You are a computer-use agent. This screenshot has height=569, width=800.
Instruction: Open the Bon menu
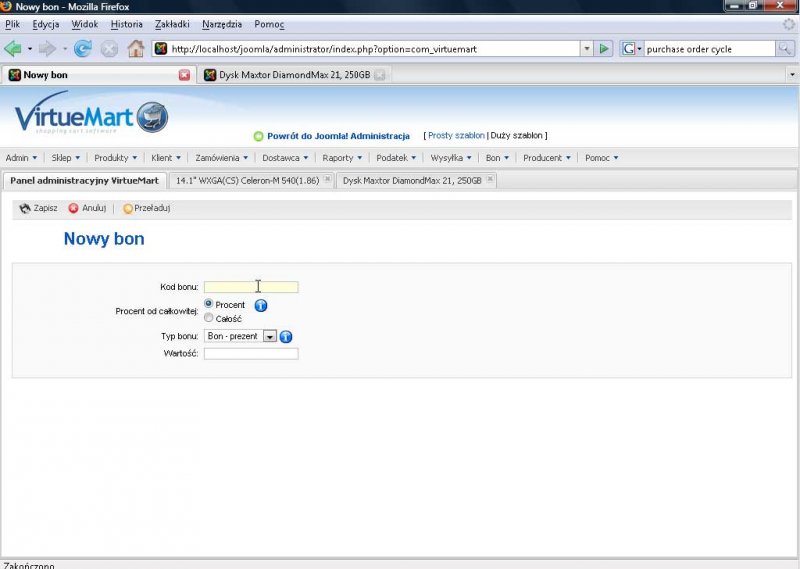tap(497, 158)
